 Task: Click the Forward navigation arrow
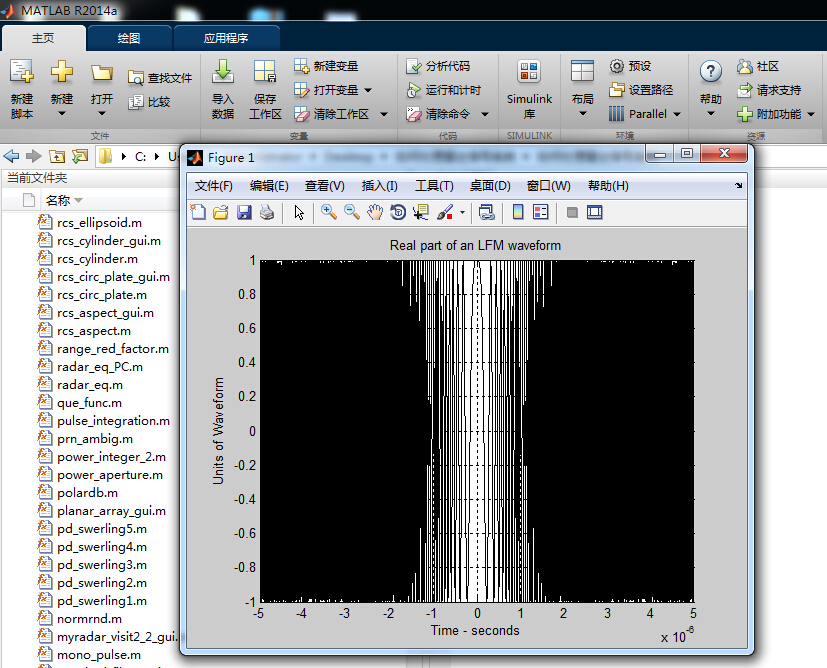coord(34,156)
